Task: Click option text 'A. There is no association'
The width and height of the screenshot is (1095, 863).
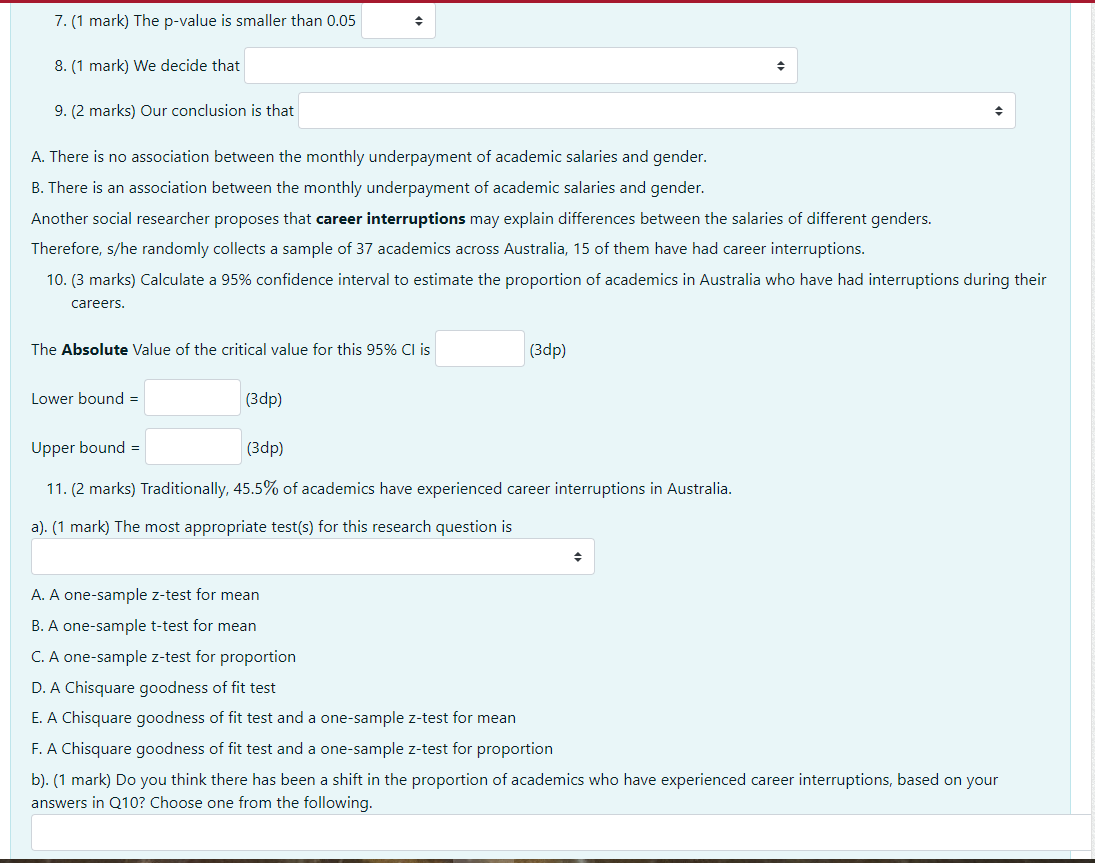Action: (369, 156)
